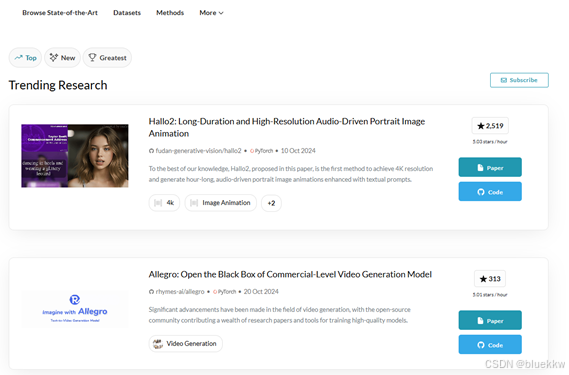Click the Subscribe button
Viewport: 569px width, 375px height.
[519, 80]
